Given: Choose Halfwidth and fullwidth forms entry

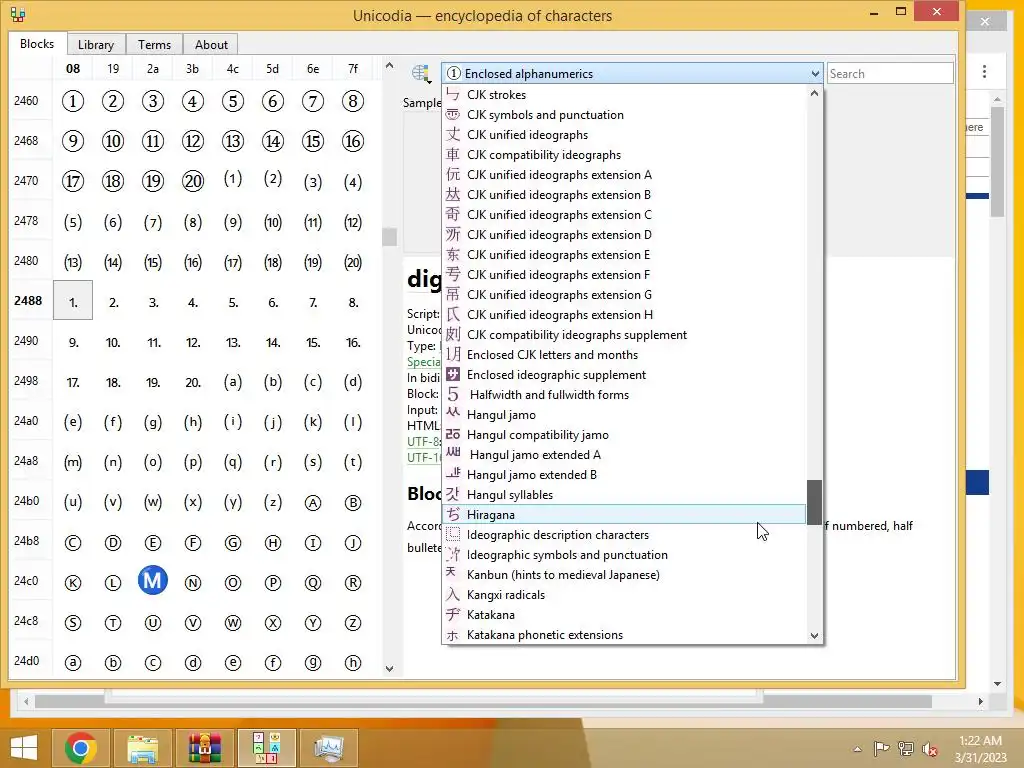Looking at the screenshot, I should tap(624, 395).
